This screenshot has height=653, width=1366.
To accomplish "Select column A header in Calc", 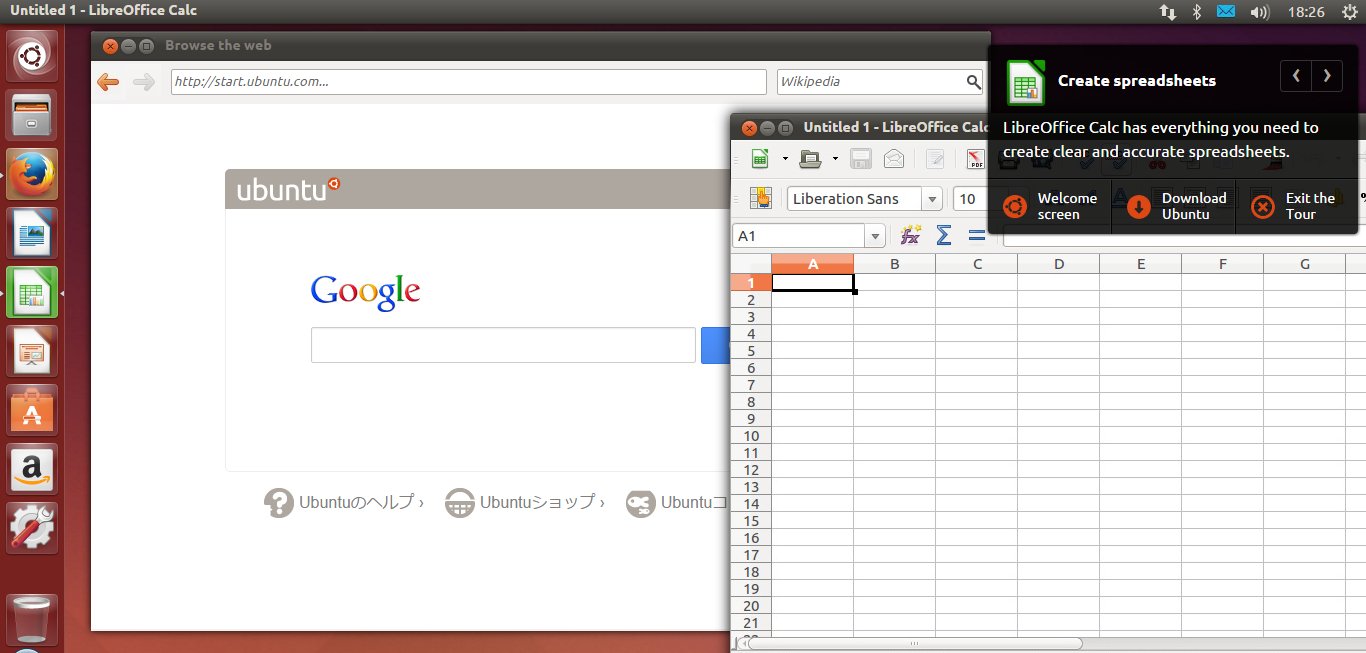I will point(813,264).
